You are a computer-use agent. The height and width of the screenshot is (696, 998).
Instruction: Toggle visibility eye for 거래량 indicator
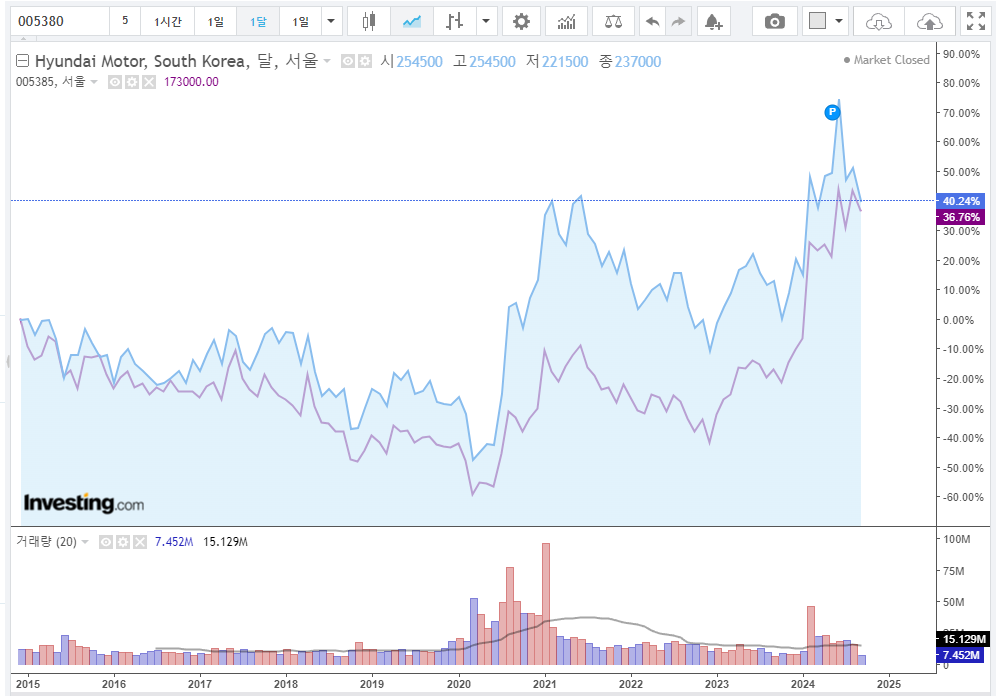106,542
